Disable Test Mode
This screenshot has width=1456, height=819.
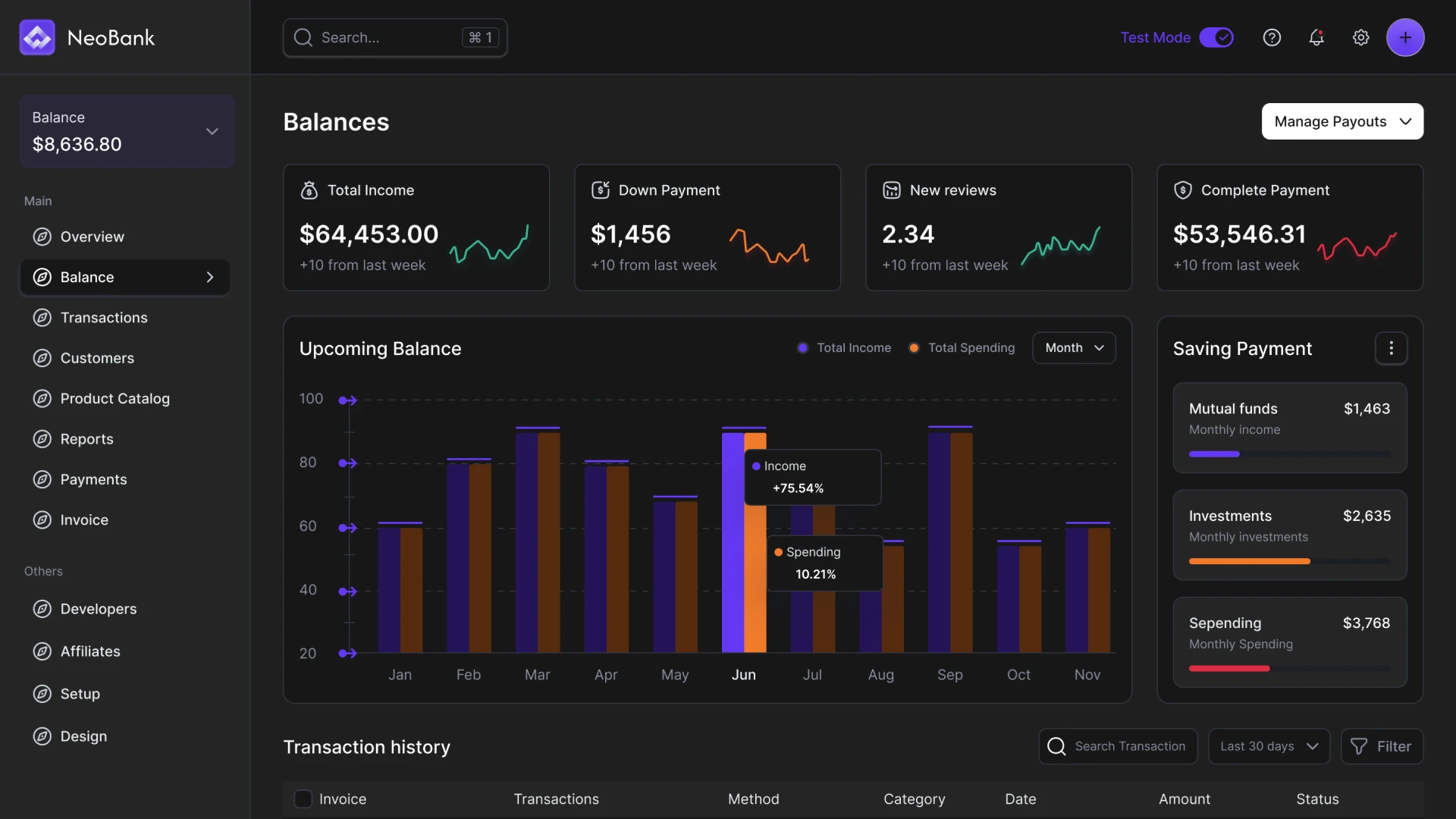coord(1216,37)
